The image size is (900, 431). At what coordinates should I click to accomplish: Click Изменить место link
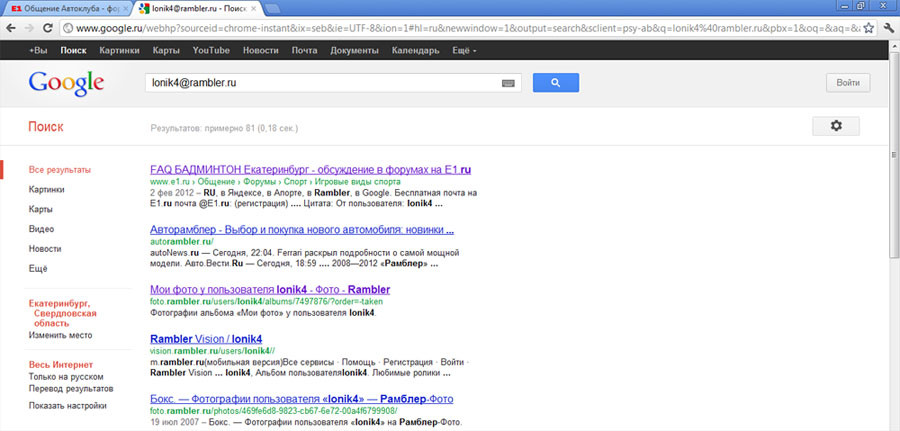pyautogui.click(x=60, y=335)
